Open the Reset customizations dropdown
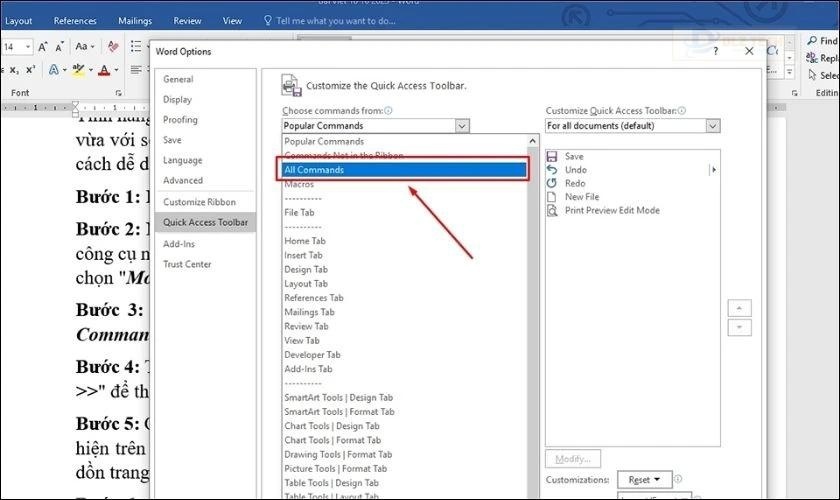840x500 pixels. coord(639,480)
